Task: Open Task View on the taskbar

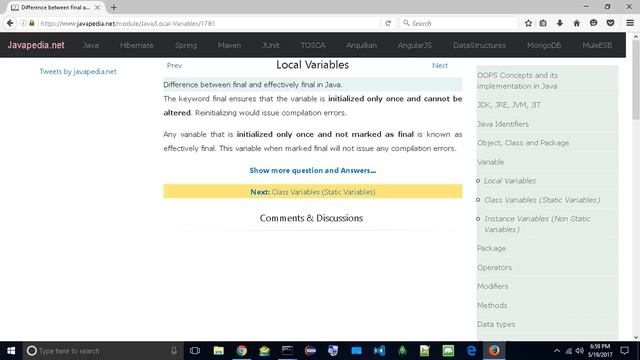Action: coord(195,351)
